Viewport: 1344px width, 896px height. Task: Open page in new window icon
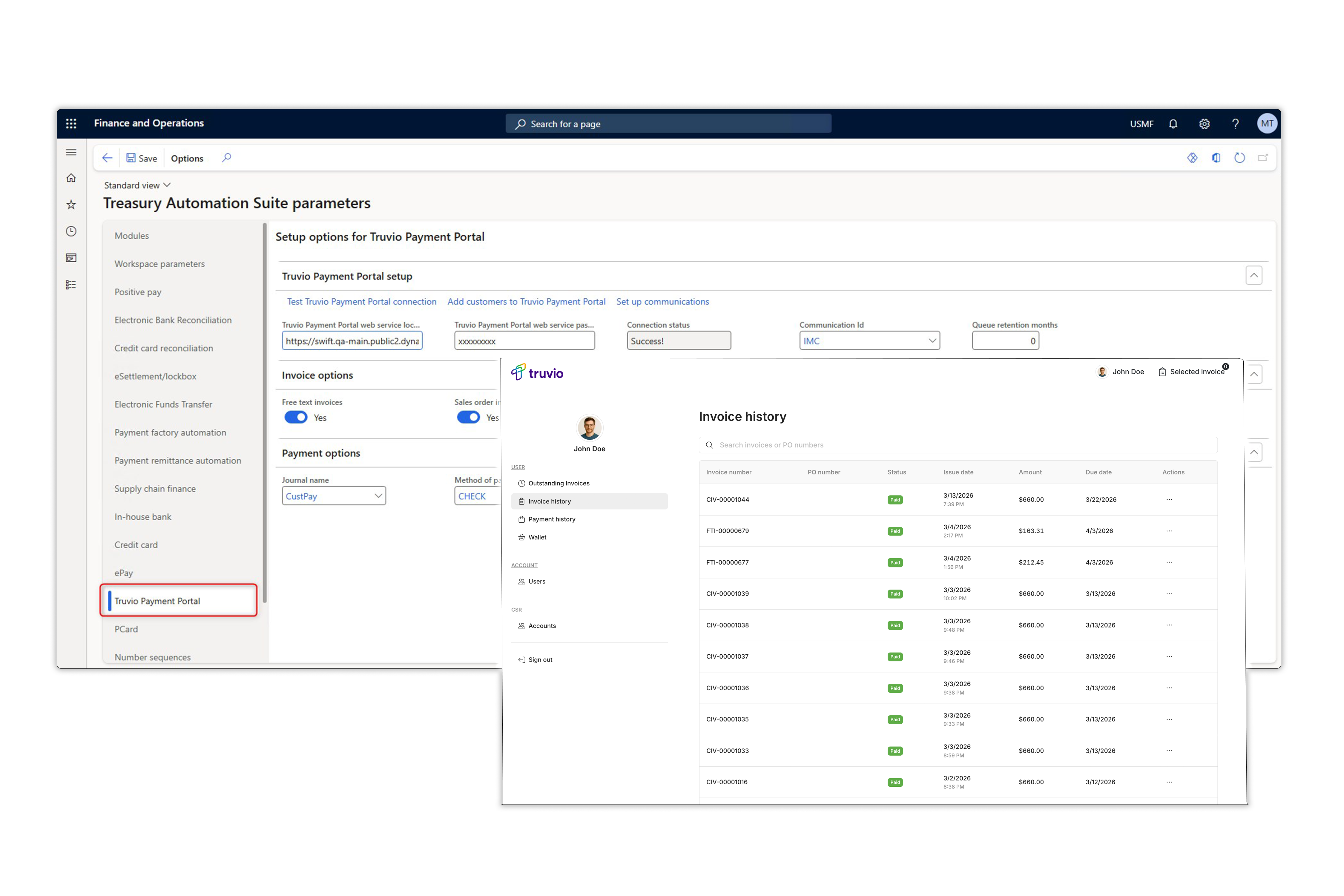[x=1263, y=158]
